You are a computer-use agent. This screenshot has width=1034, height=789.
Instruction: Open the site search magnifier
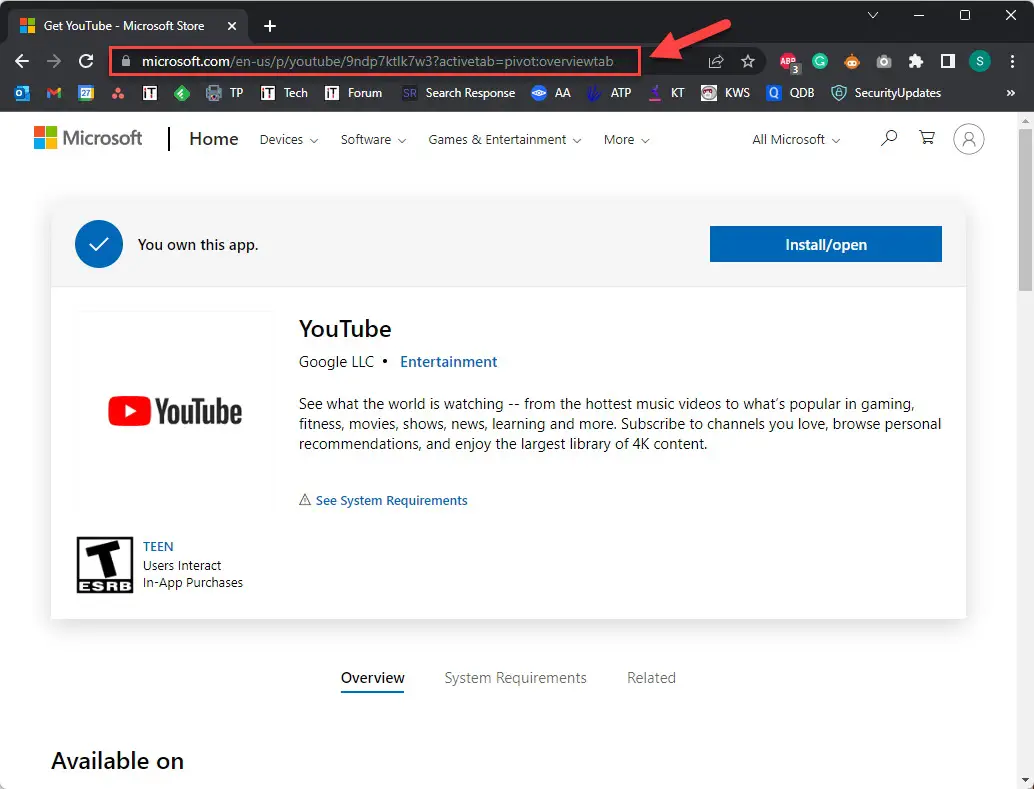pyautogui.click(x=889, y=138)
